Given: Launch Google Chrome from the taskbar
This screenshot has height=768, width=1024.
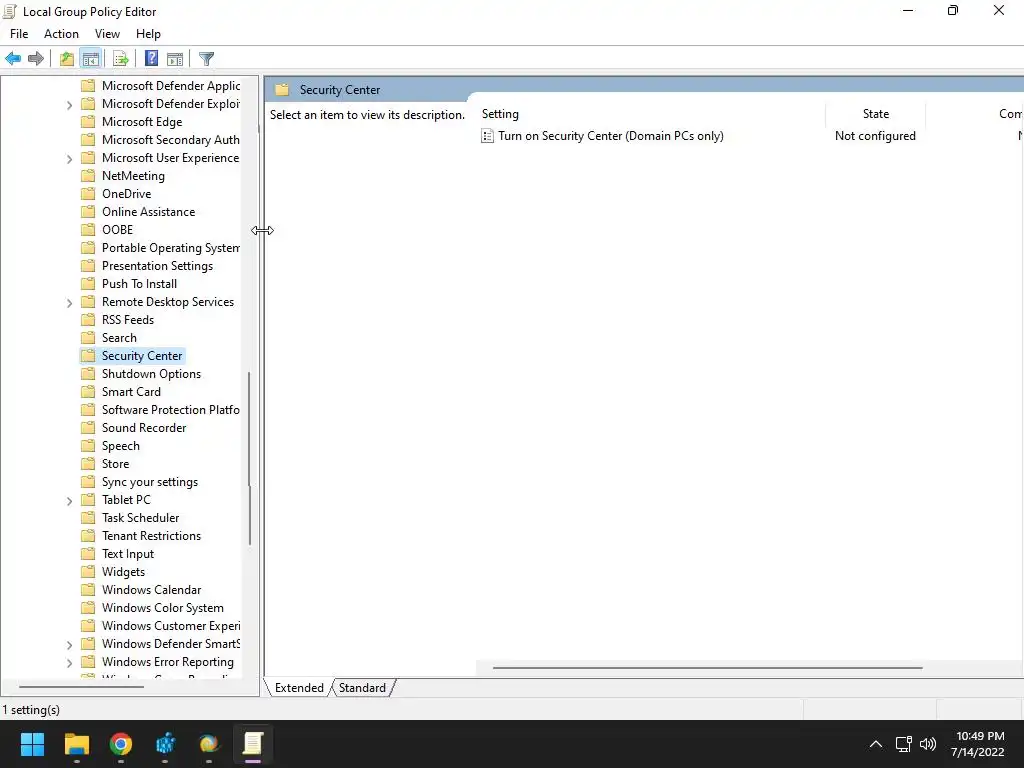Looking at the screenshot, I should tap(121, 744).
